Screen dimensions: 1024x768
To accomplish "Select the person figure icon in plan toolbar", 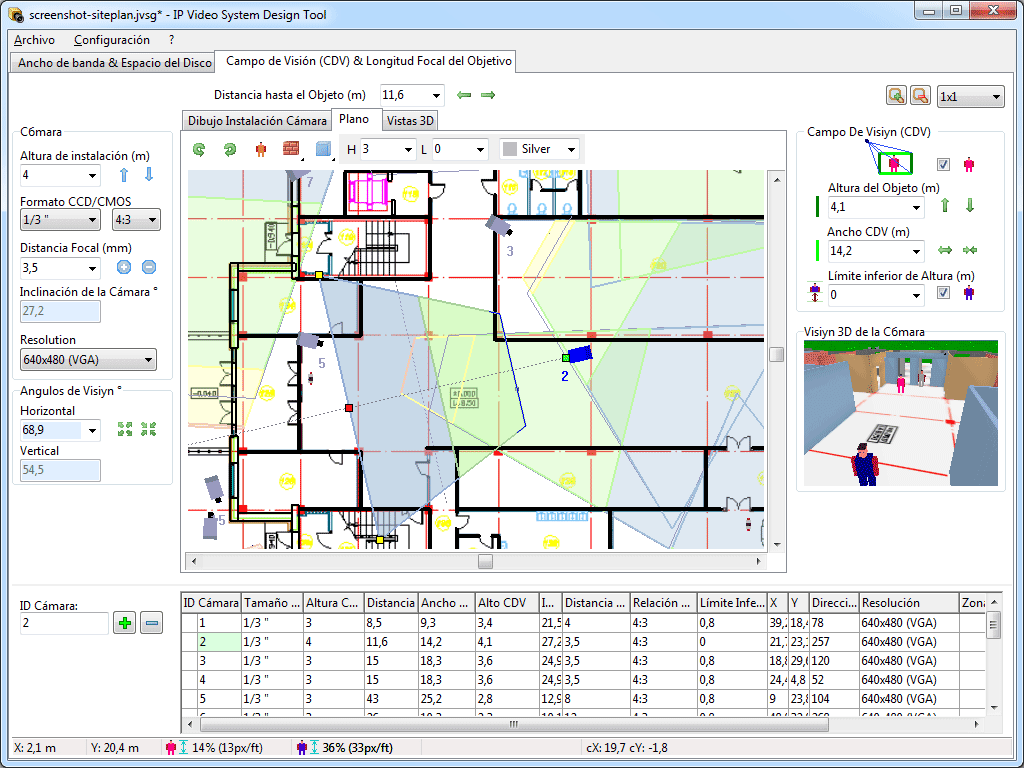I will click(x=261, y=148).
